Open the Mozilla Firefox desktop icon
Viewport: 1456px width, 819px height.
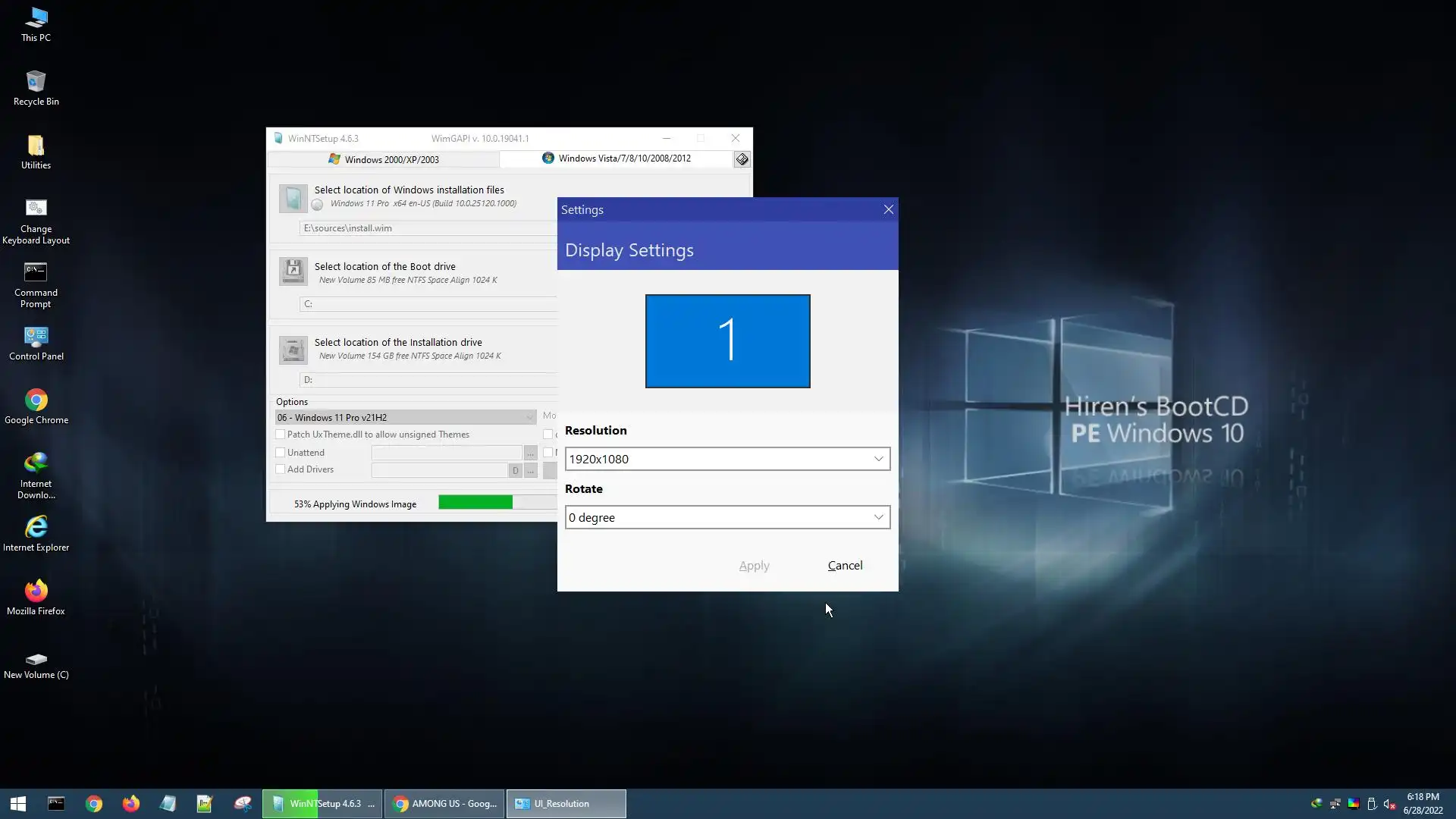36,591
